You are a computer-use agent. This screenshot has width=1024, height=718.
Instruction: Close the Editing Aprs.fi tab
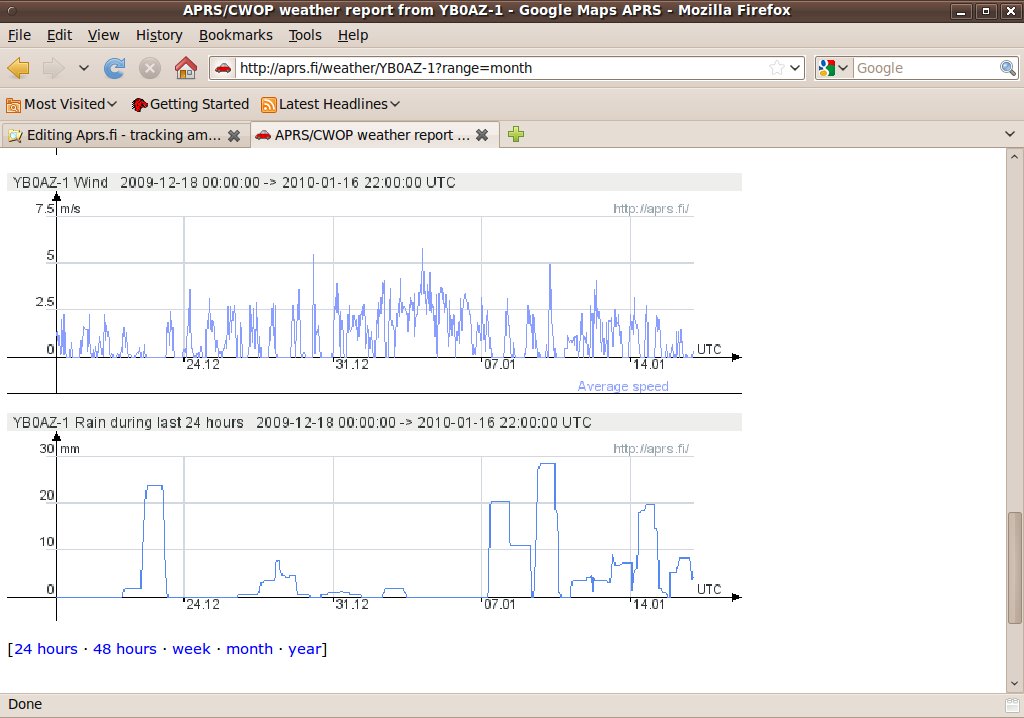(234, 135)
